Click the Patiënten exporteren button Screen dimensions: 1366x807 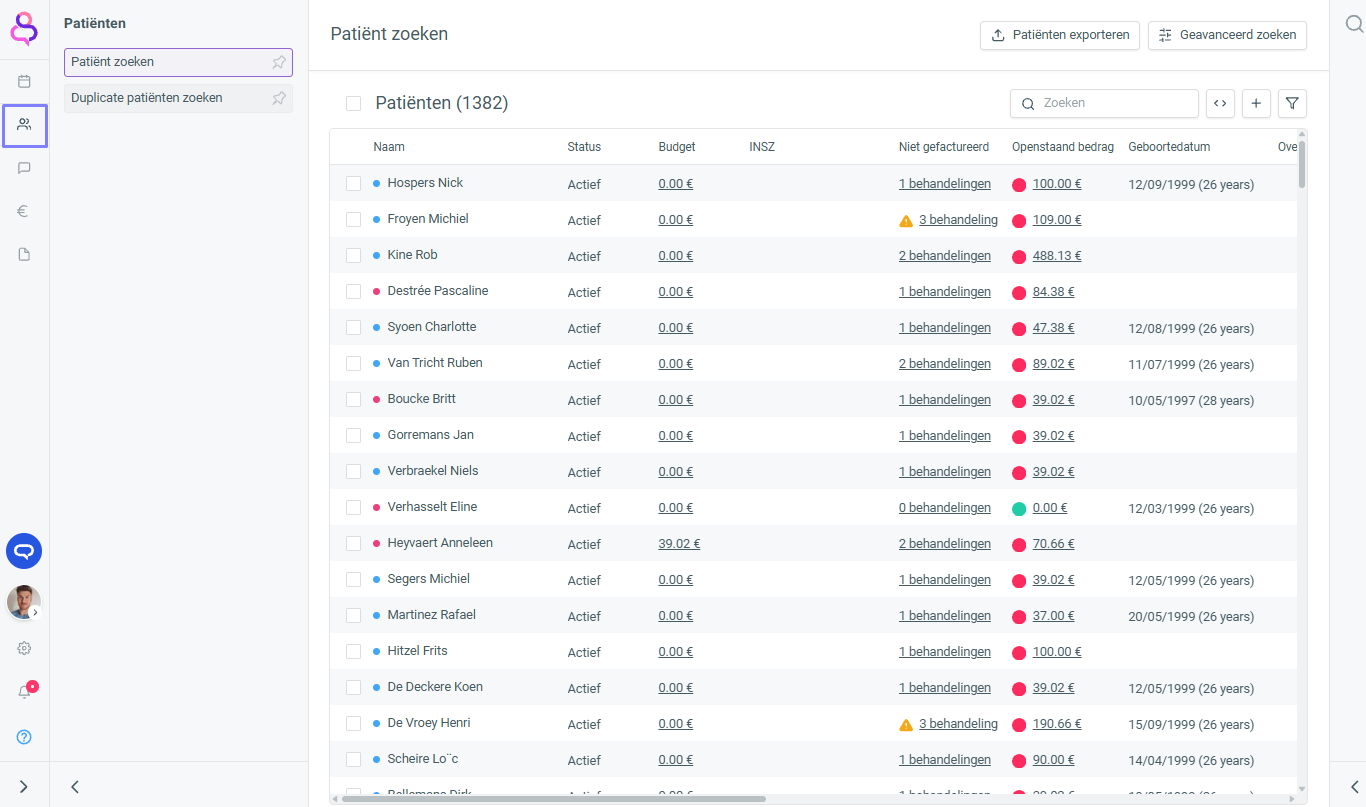tap(1059, 35)
